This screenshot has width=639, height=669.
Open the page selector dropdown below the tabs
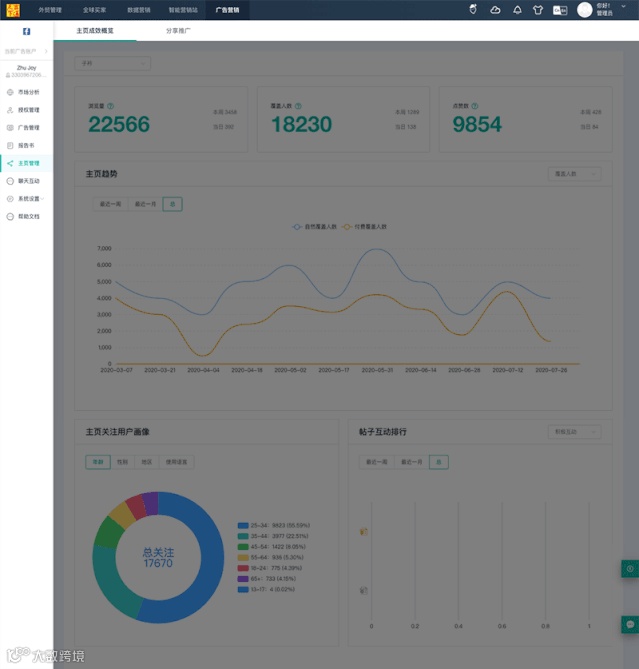click(x=113, y=63)
